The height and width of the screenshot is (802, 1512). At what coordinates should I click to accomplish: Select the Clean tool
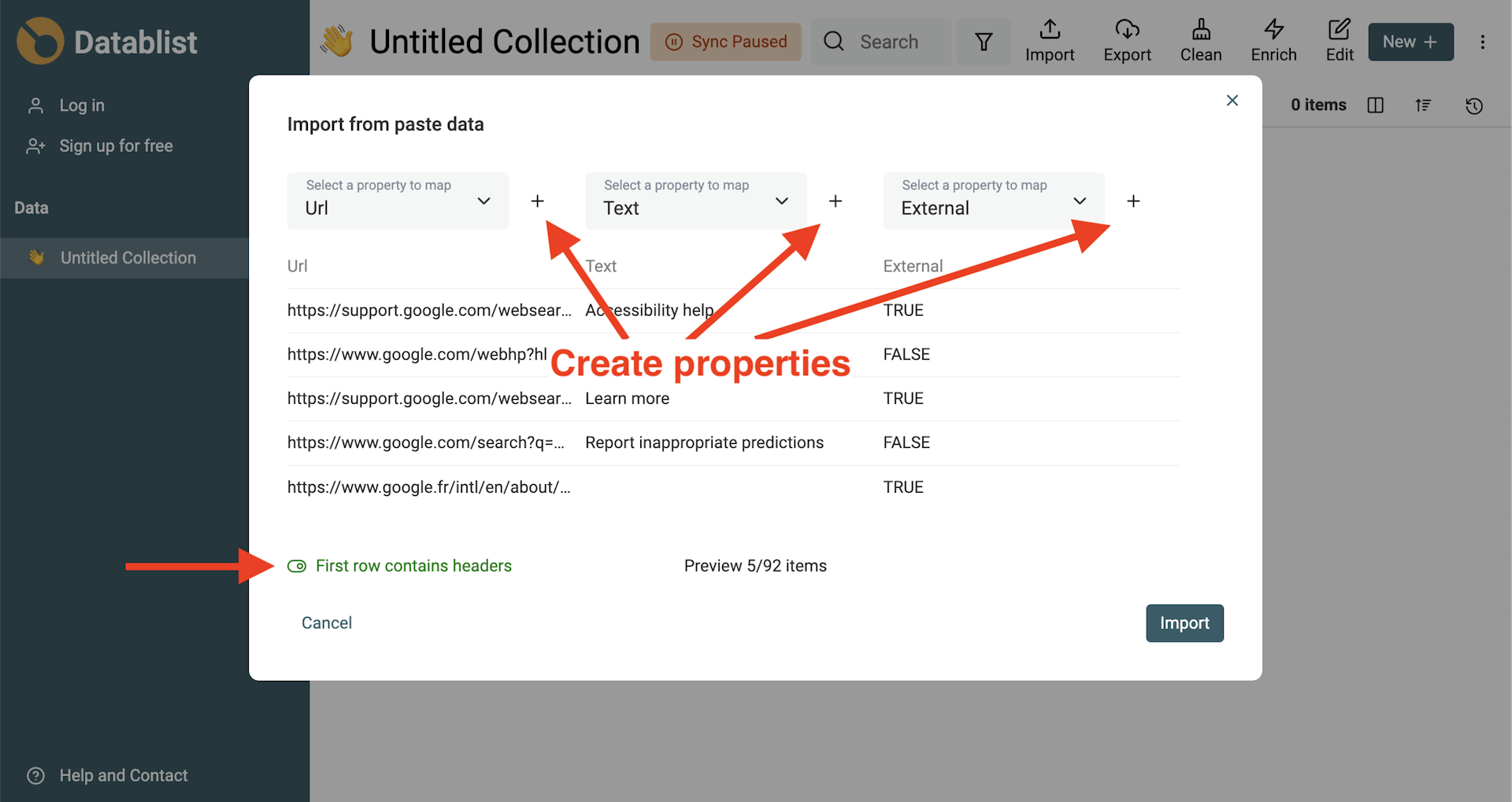point(1200,41)
